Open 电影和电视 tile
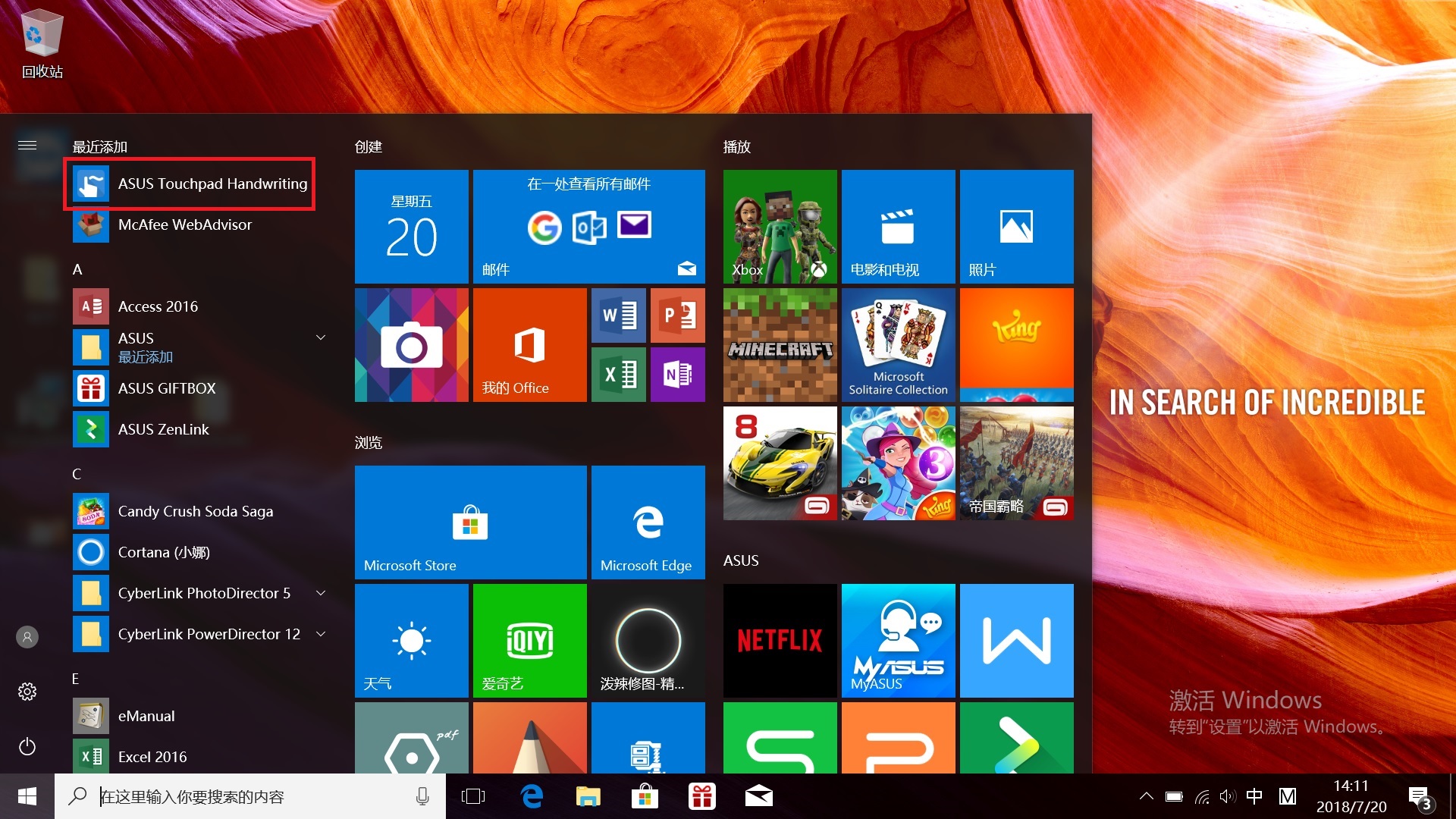1456x819 pixels. [899, 227]
